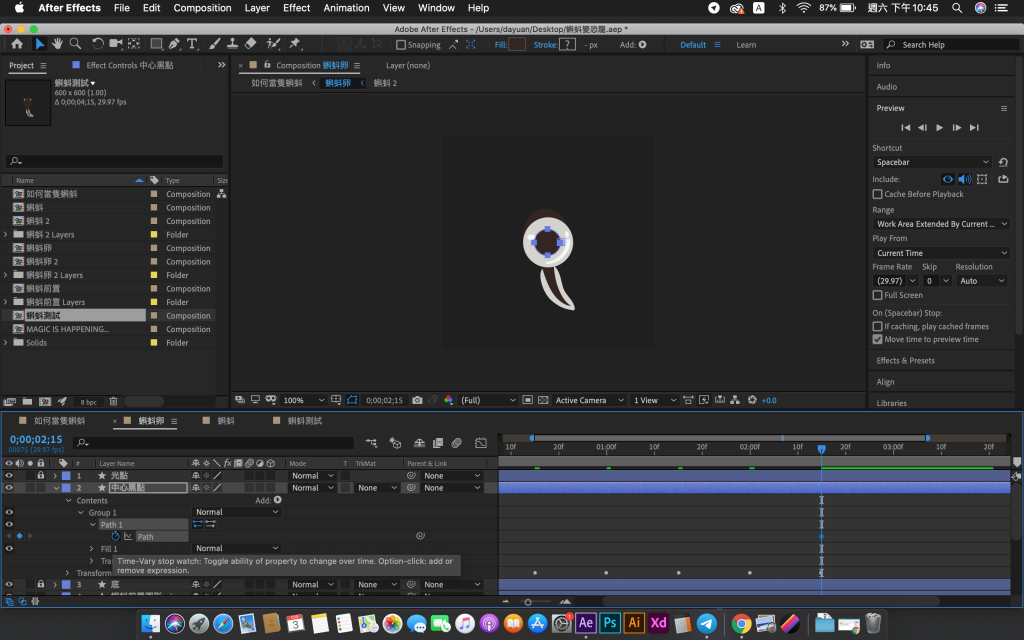Image resolution: width=1024 pixels, height=640 pixels.
Task: Open Adobe Photoshop from the Dock
Action: pos(609,622)
